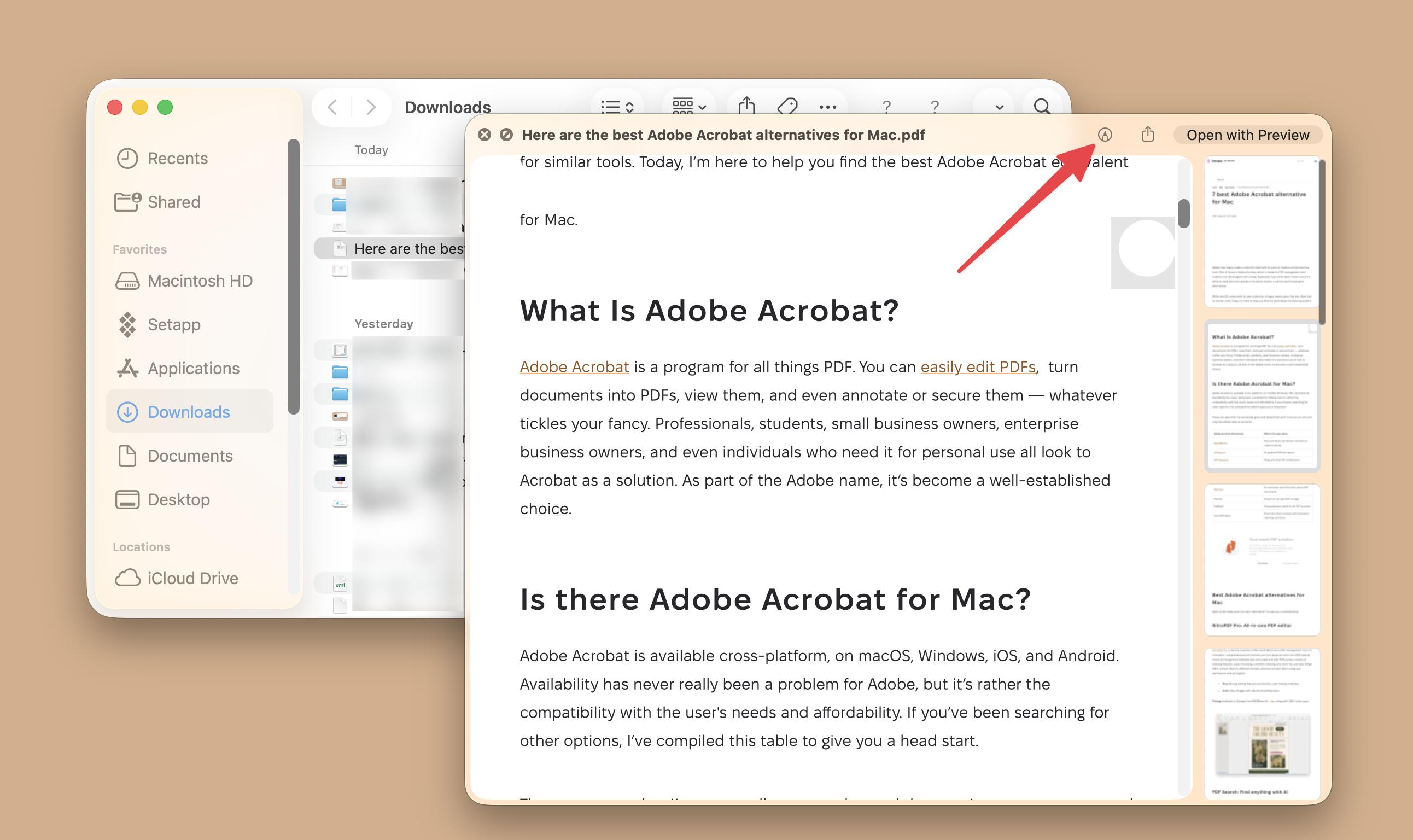This screenshot has width=1413, height=840.
Task: Expand the toolbar chevron near the search icon
Action: 999,107
